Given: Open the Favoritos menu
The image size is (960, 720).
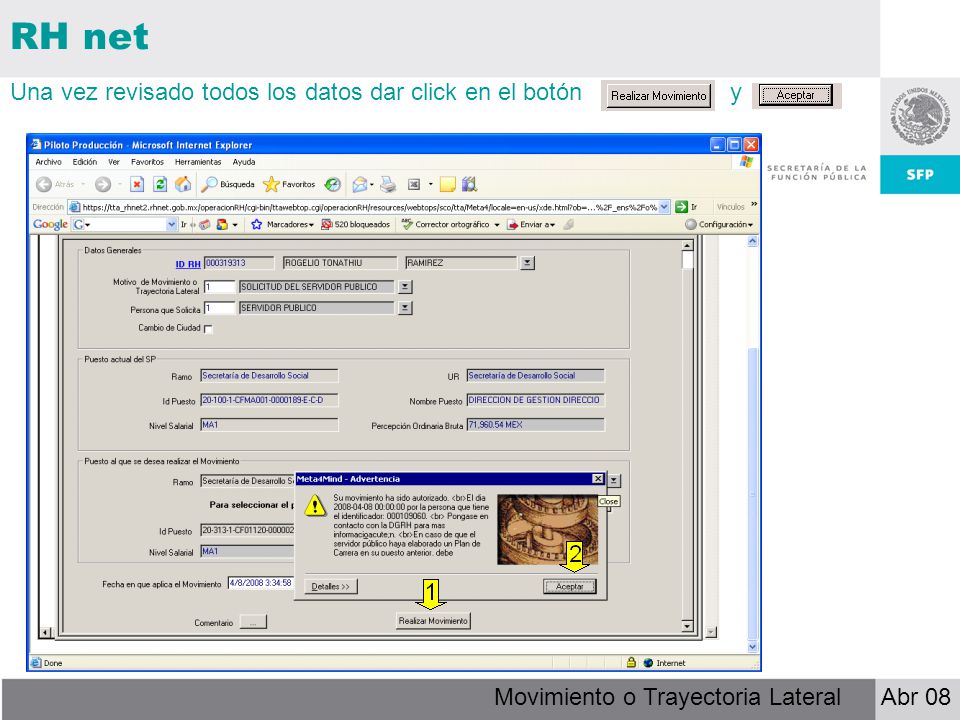Looking at the screenshot, I should coord(148,162).
